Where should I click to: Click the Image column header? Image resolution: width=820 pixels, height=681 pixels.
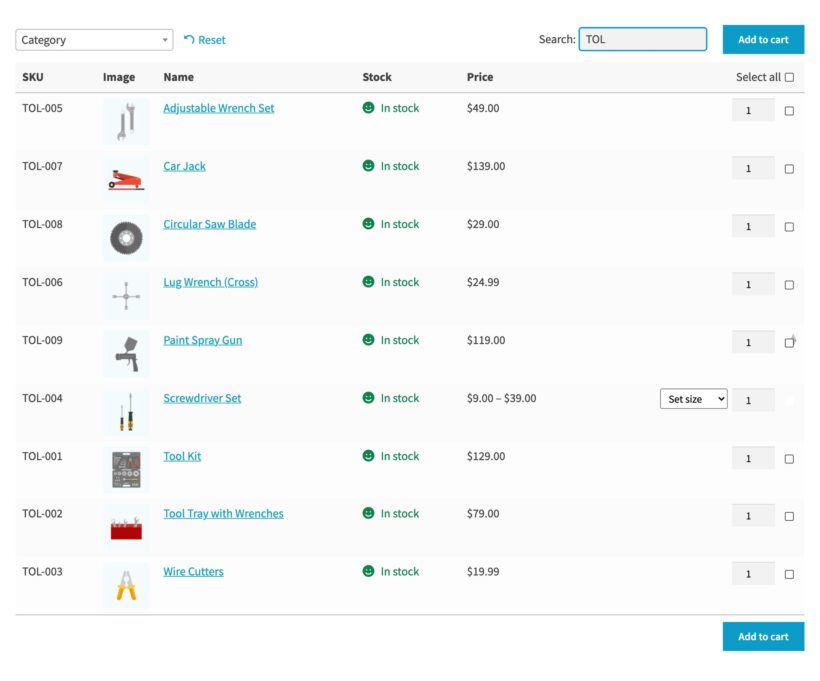click(x=119, y=77)
